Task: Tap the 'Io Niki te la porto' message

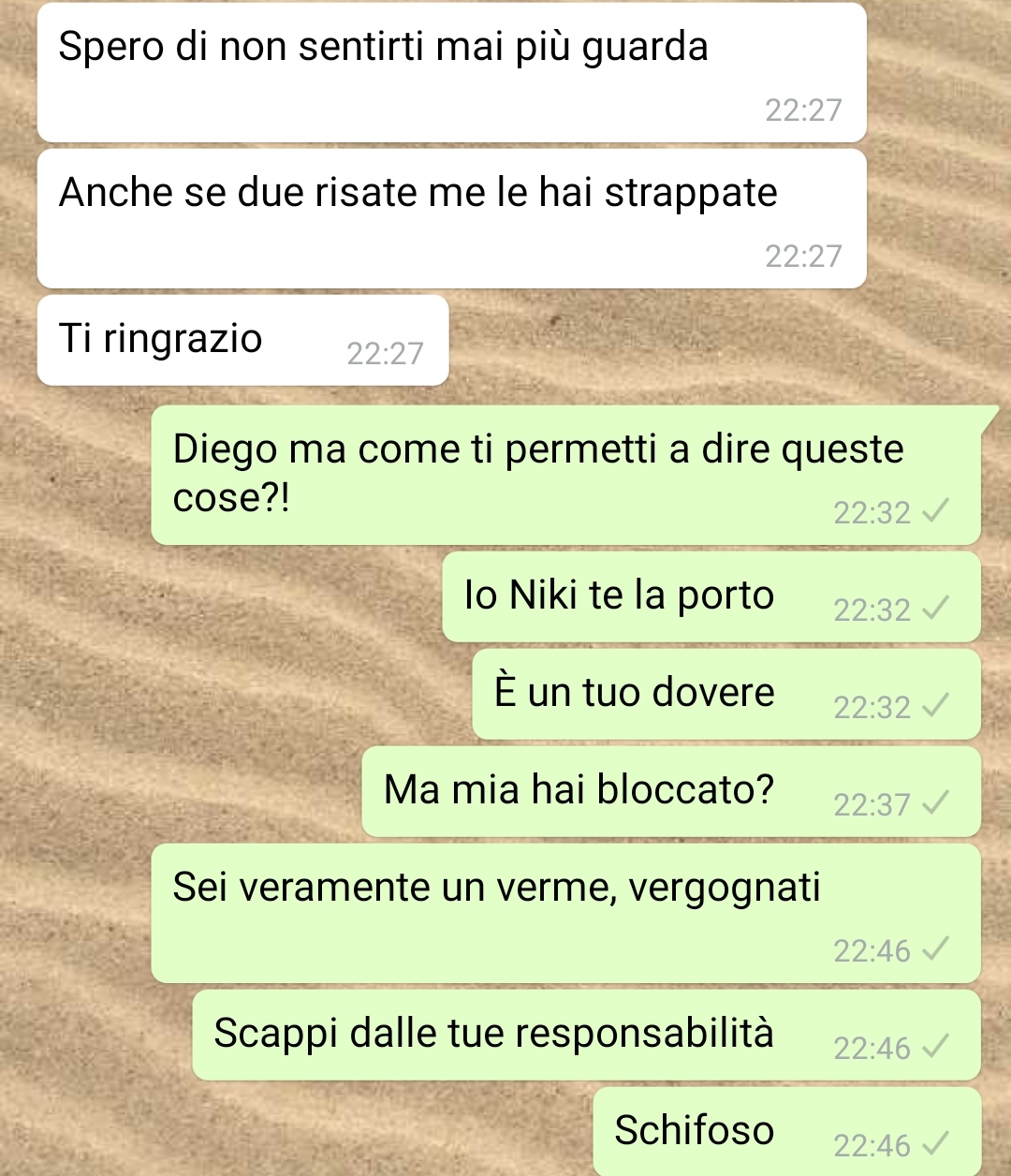Action: coord(711,596)
